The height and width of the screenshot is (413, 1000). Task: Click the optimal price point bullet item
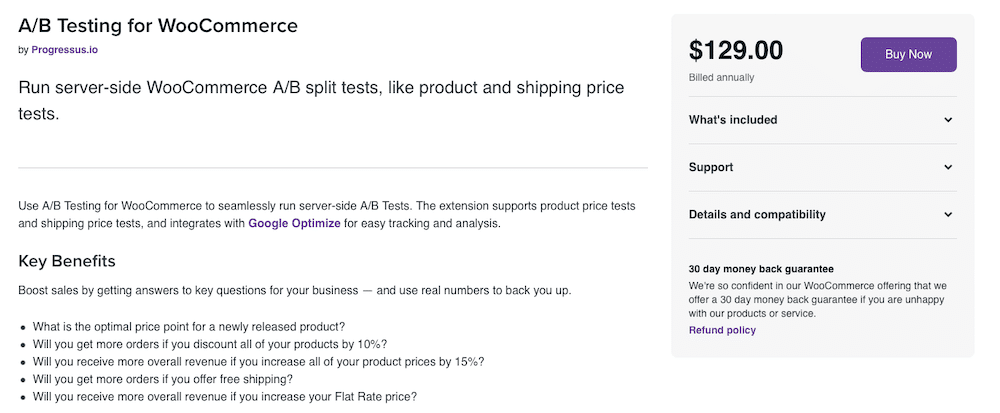[x=189, y=326]
